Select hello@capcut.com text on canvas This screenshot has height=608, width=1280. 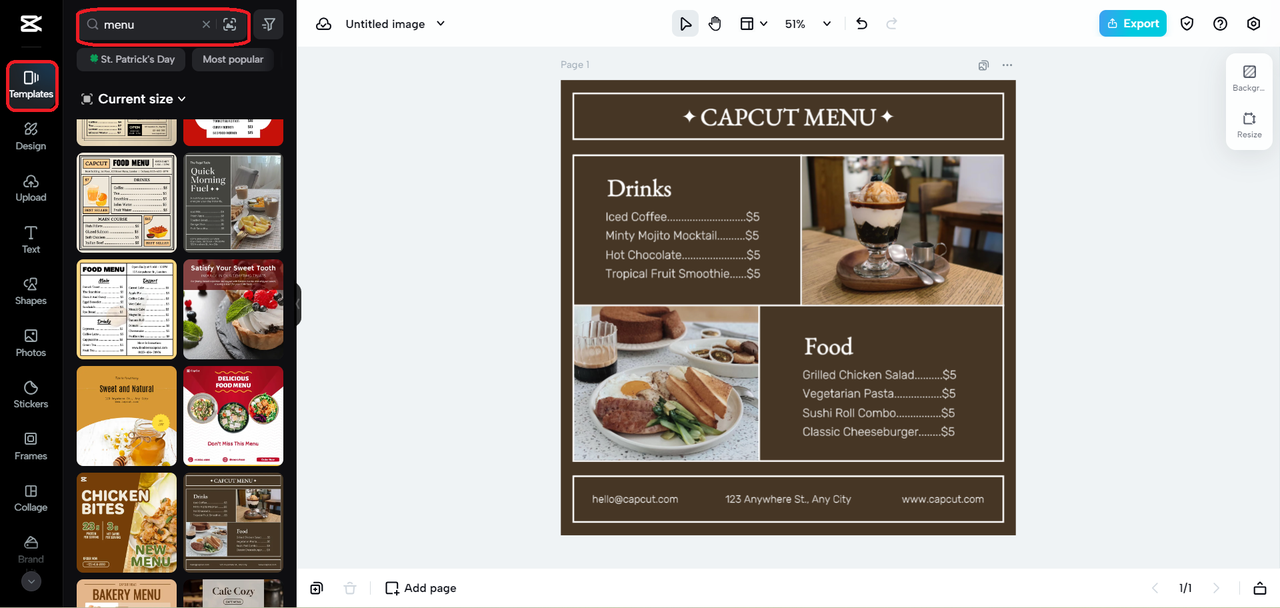click(635, 499)
